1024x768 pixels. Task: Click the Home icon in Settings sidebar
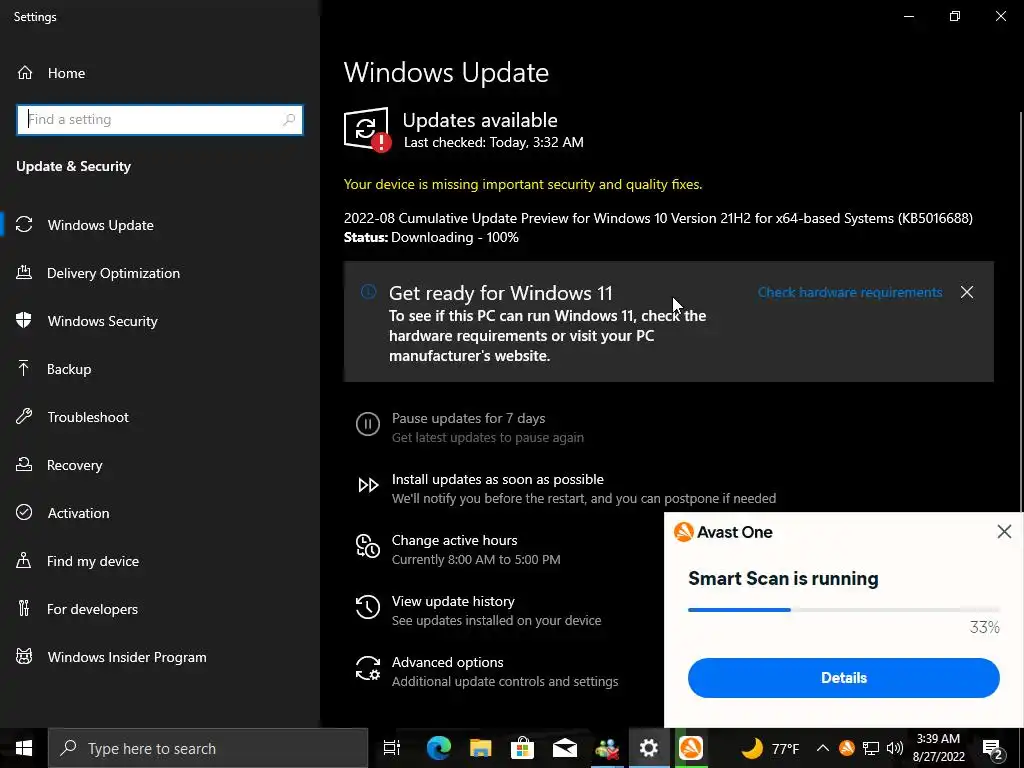[x=25, y=73]
